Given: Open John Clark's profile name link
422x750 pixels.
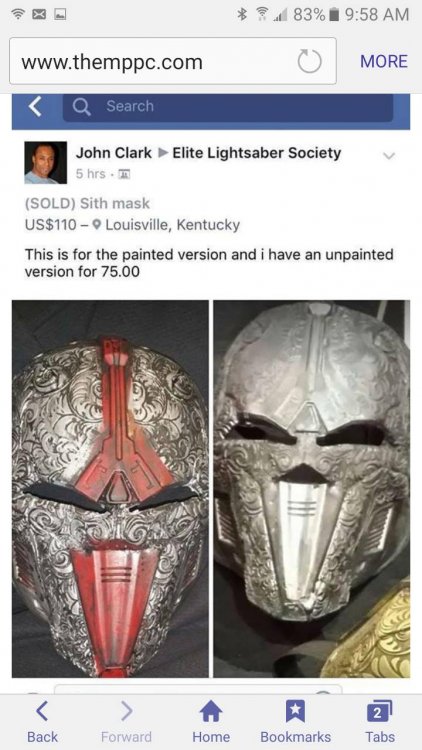Looking at the screenshot, I should click(114, 153).
